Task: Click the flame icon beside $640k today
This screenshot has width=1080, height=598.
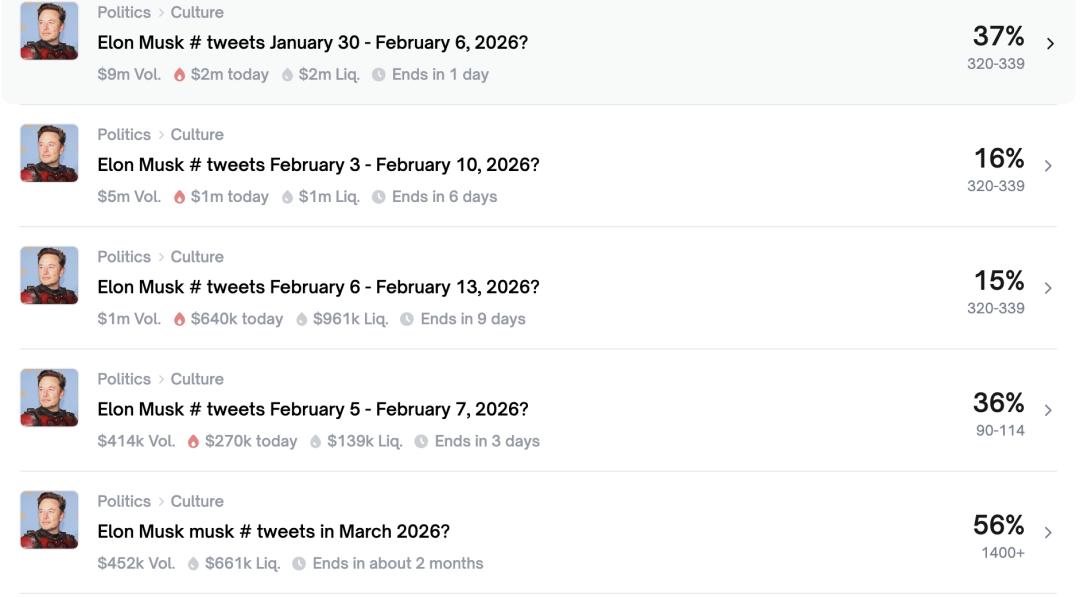Action: click(180, 319)
